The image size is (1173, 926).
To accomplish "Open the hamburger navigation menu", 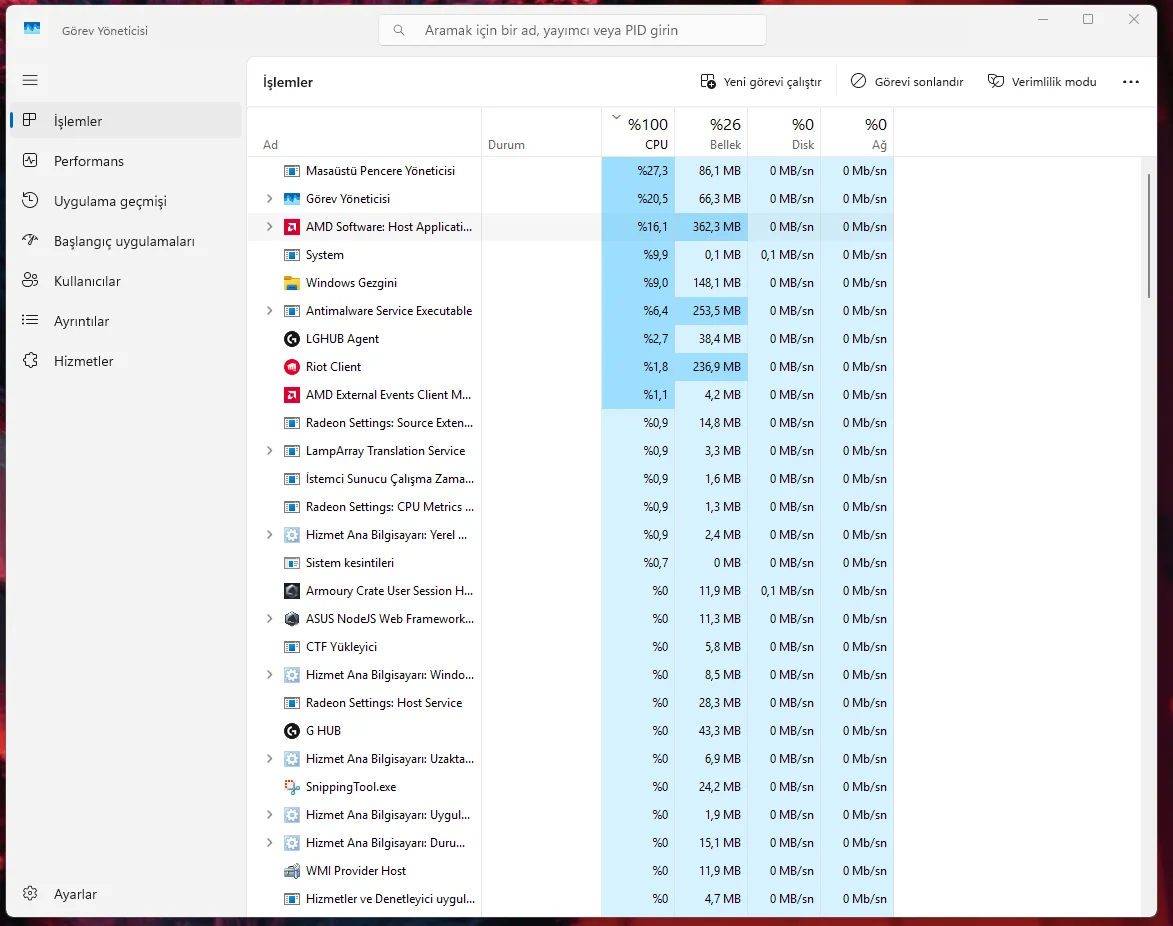I will 30,80.
